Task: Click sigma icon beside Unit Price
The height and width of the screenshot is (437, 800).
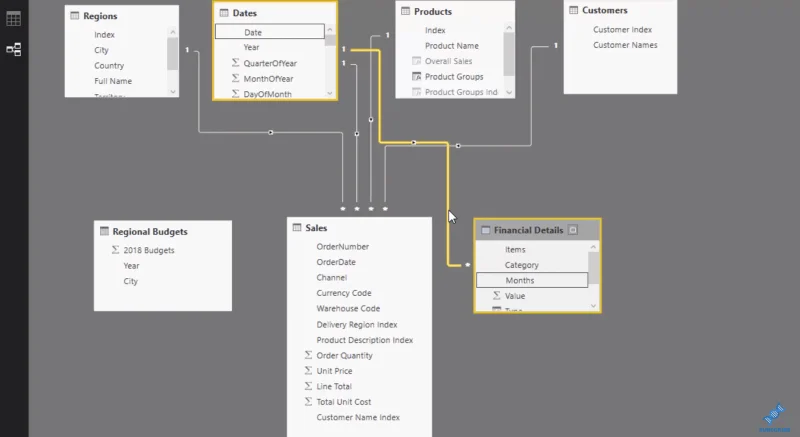Action: point(308,370)
